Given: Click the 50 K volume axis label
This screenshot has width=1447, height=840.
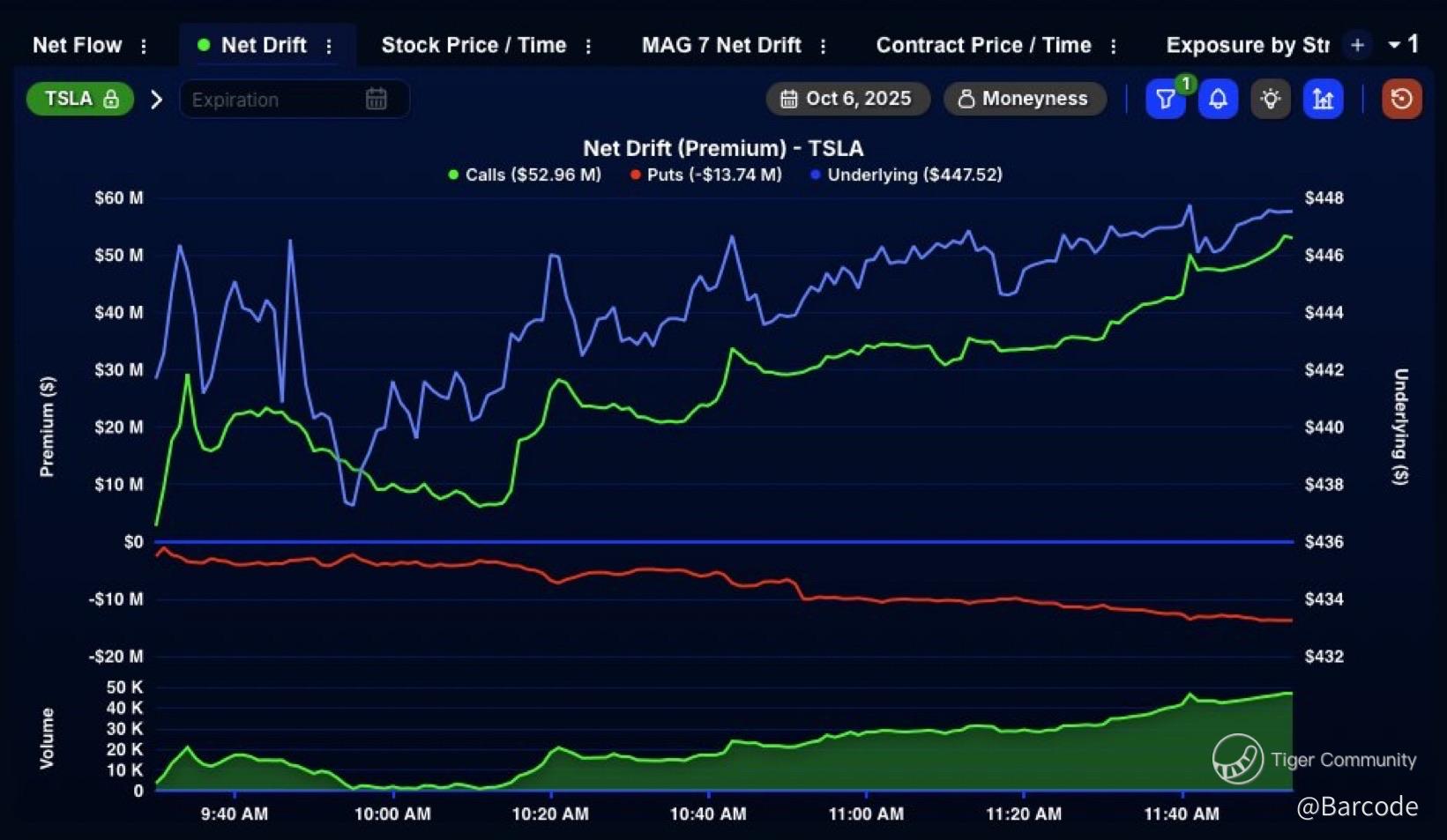Looking at the screenshot, I should (124, 688).
